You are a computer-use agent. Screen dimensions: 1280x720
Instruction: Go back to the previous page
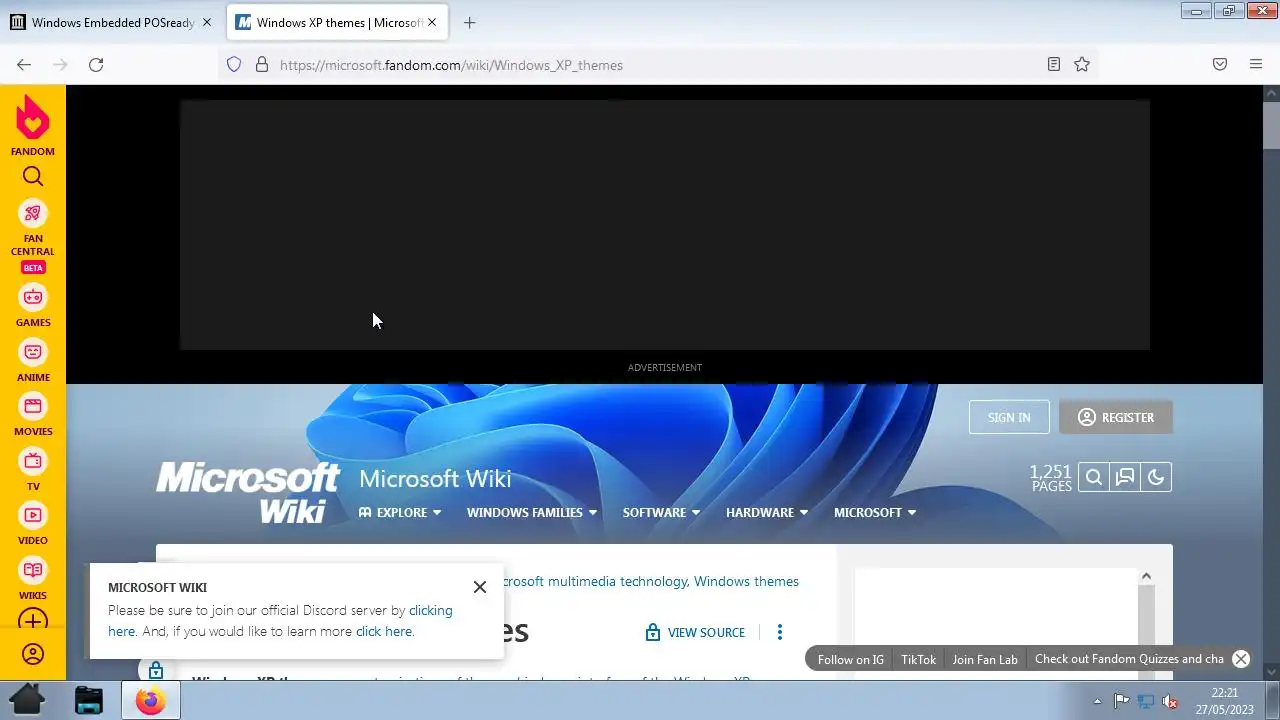(x=24, y=64)
